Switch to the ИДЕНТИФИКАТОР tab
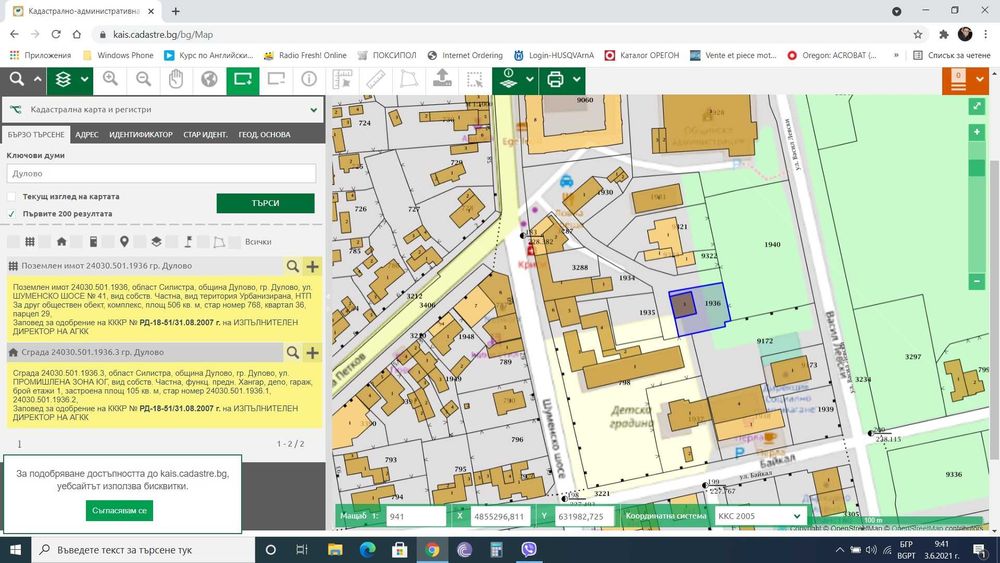The width and height of the screenshot is (1000, 563). (140, 135)
